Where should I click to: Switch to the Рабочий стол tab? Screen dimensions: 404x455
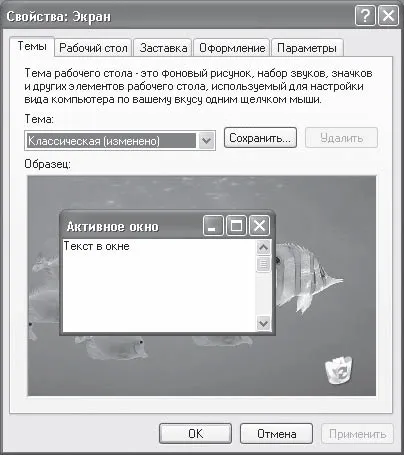[x=93, y=48]
